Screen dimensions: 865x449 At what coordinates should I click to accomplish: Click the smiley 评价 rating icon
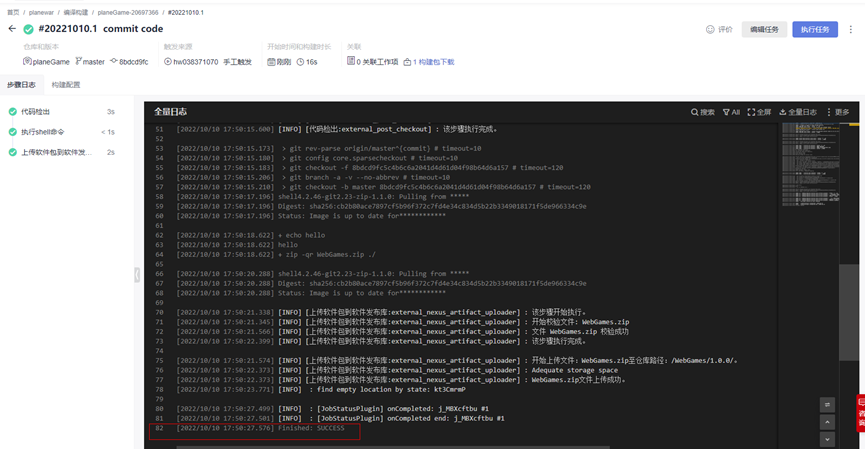(710, 29)
